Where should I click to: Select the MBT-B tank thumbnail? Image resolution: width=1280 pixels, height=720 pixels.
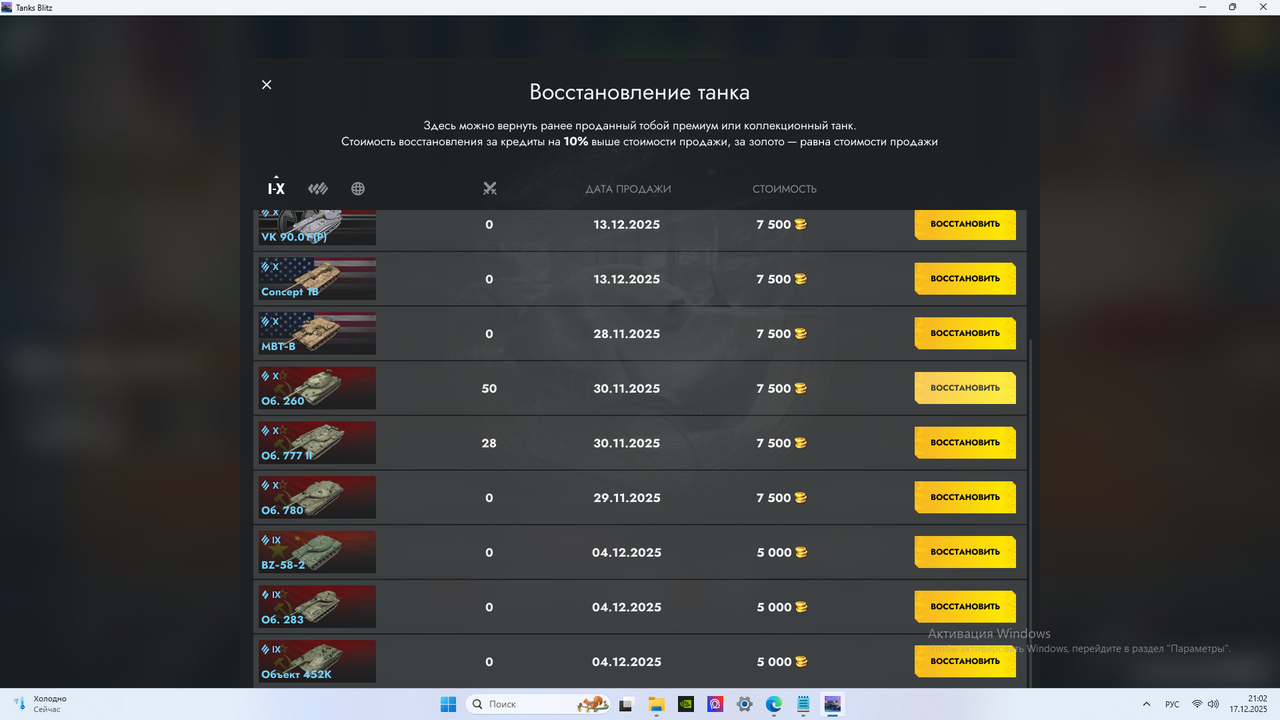(x=317, y=333)
